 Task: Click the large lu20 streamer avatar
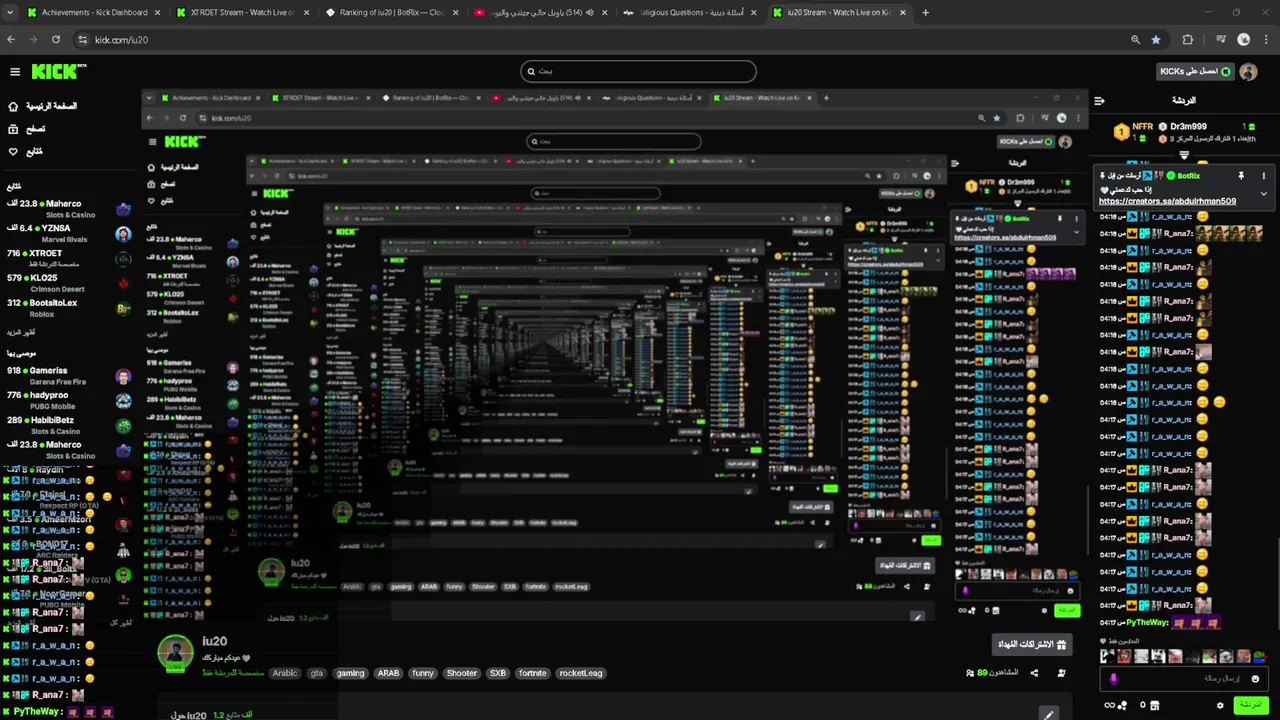click(x=175, y=652)
